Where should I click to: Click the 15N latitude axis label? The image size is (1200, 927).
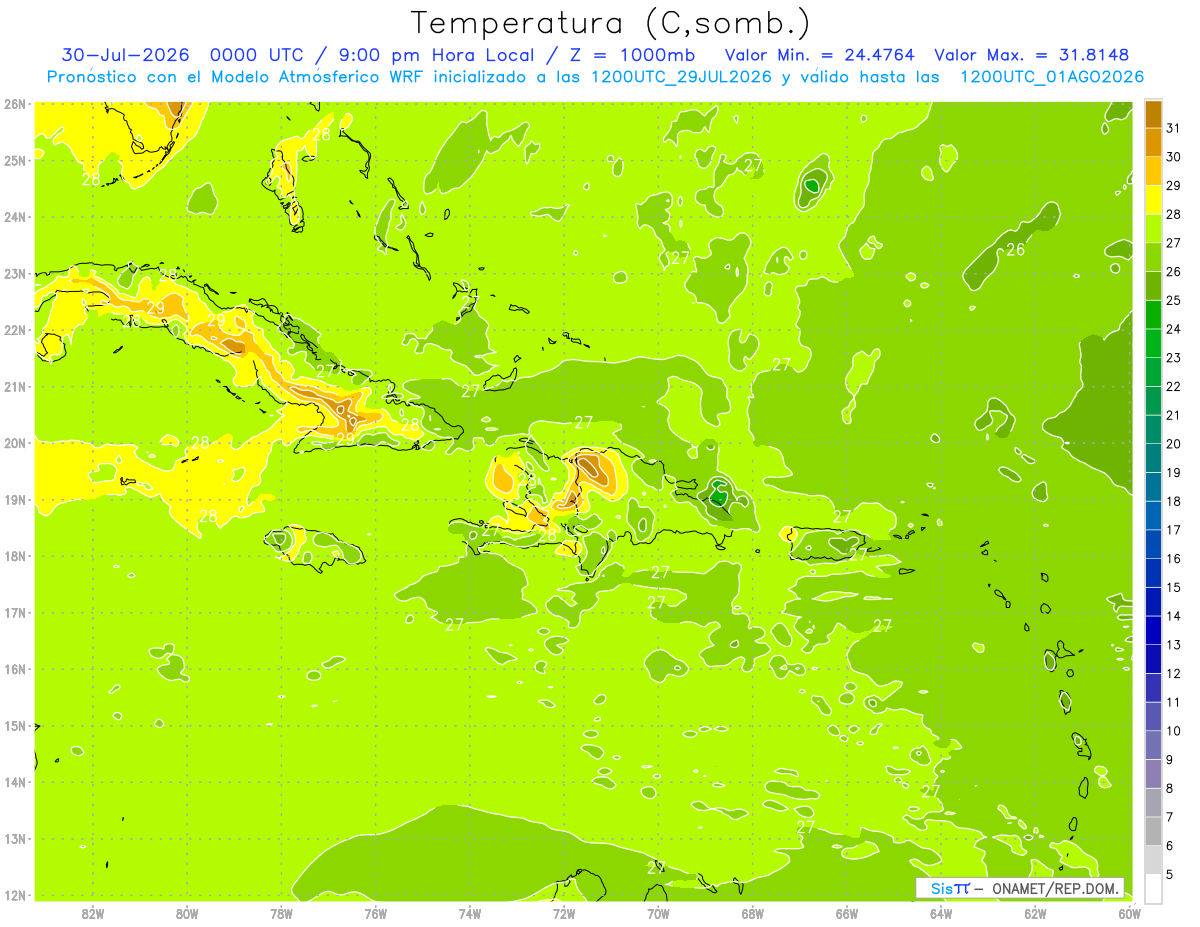[x=14, y=725]
